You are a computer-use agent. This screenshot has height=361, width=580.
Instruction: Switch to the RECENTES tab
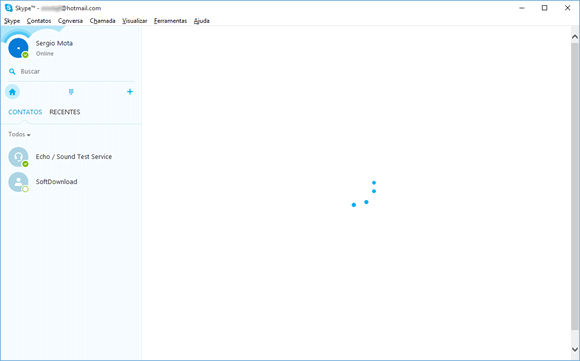point(65,112)
